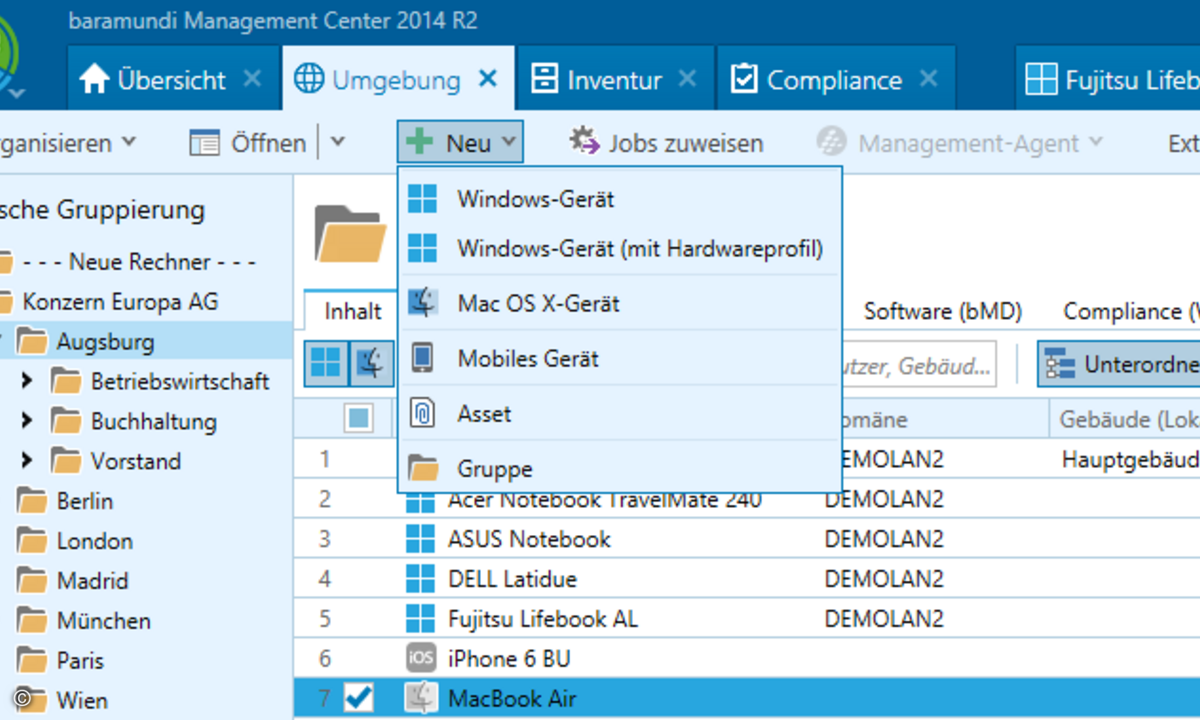Click the Asset paperclip icon
This screenshot has height=720, width=1200.
point(423,413)
